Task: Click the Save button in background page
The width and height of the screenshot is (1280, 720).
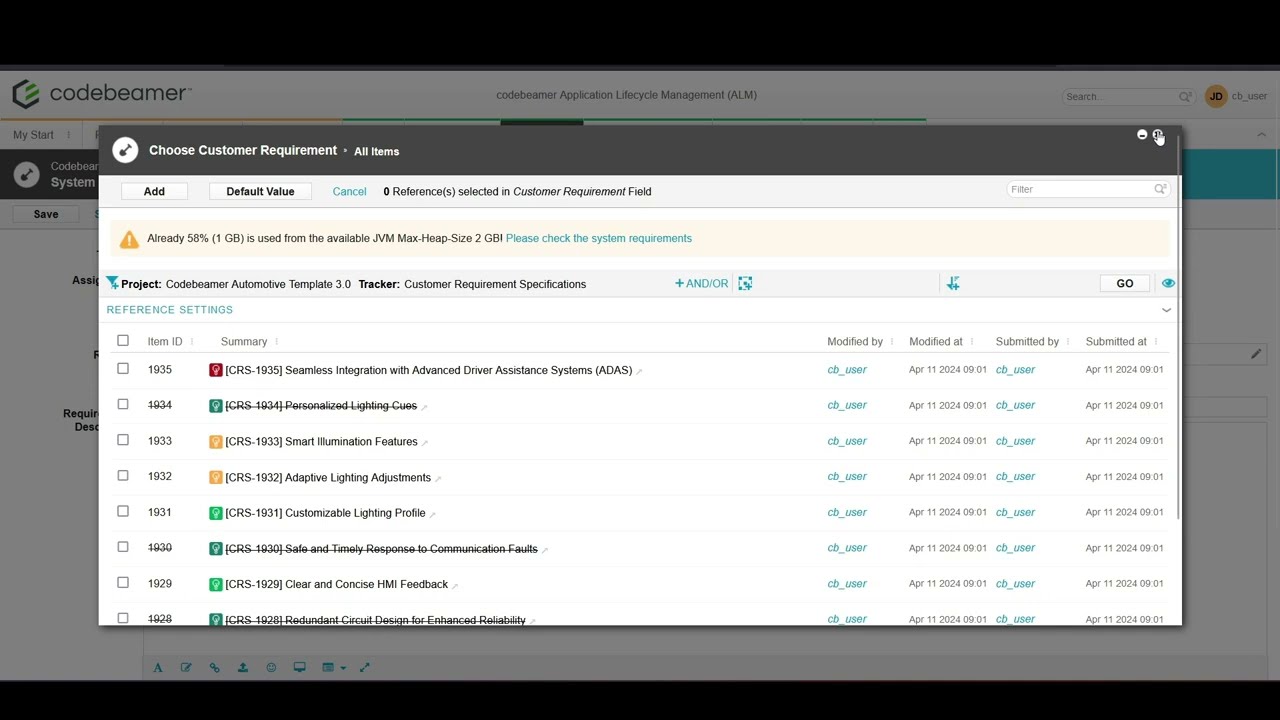Action: tap(46, 214)
